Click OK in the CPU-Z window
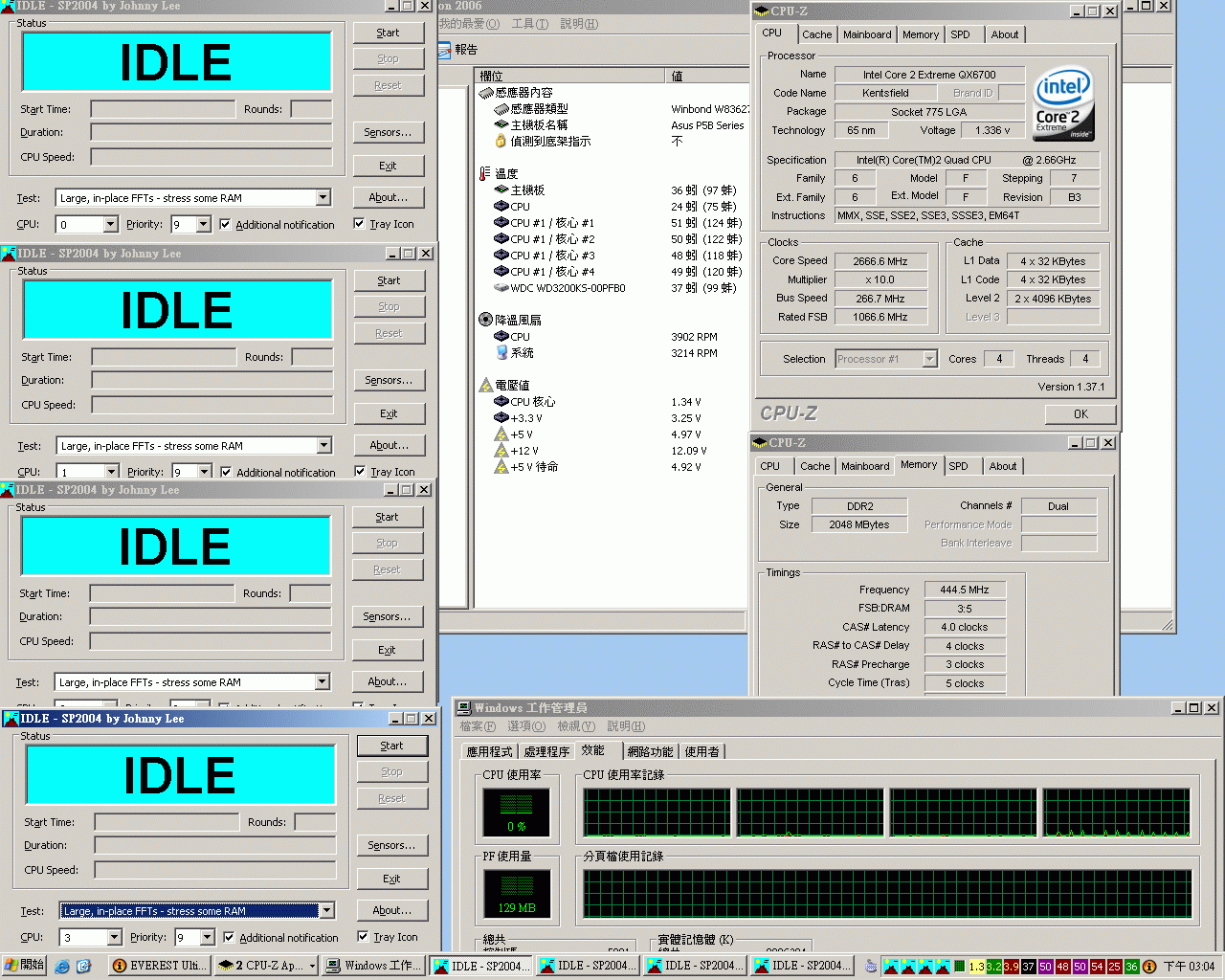1225x980 pixels. (1080, 414)
